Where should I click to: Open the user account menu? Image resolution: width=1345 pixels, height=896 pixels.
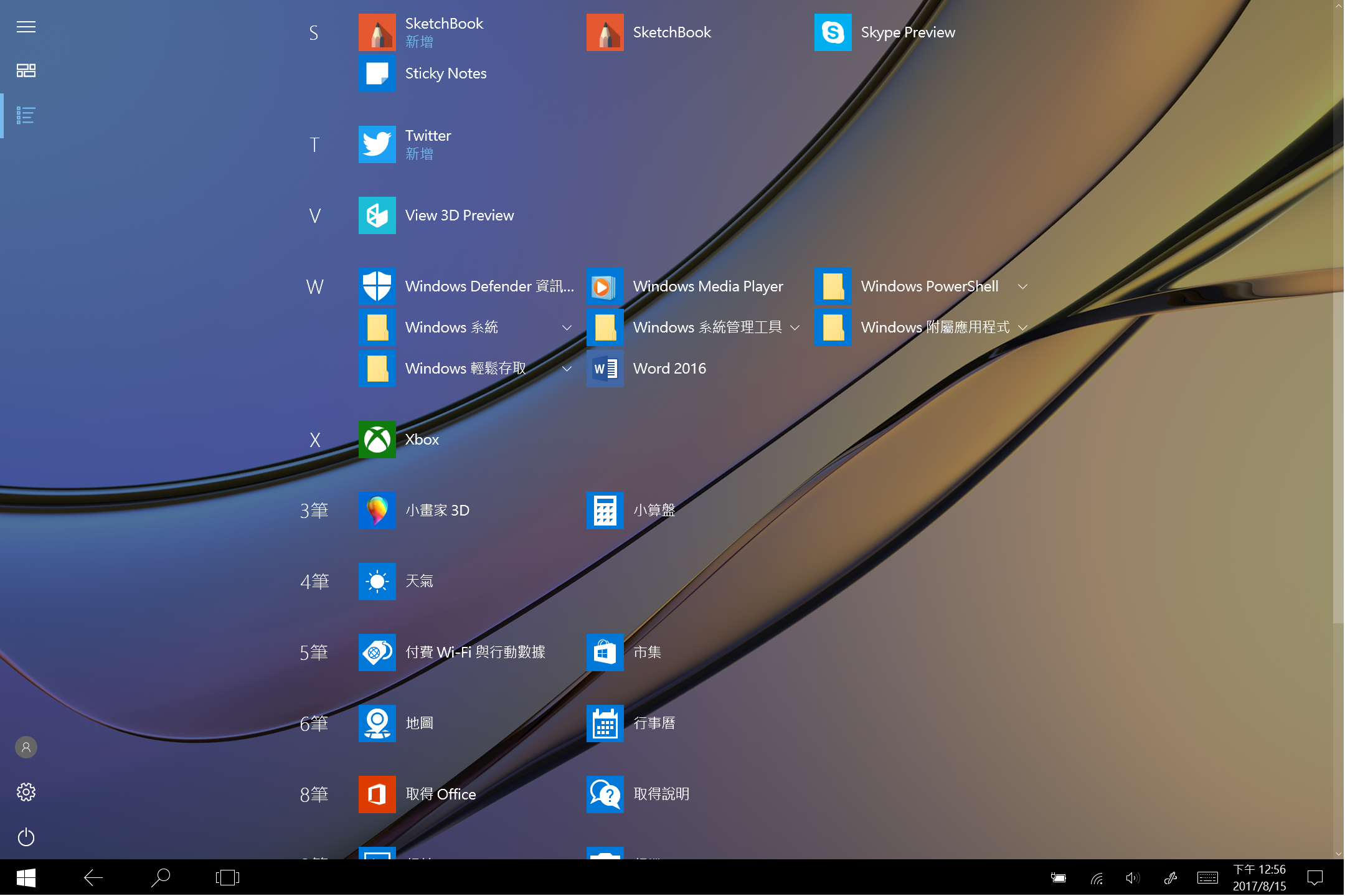pyautogui.click(x=26, y=747)
